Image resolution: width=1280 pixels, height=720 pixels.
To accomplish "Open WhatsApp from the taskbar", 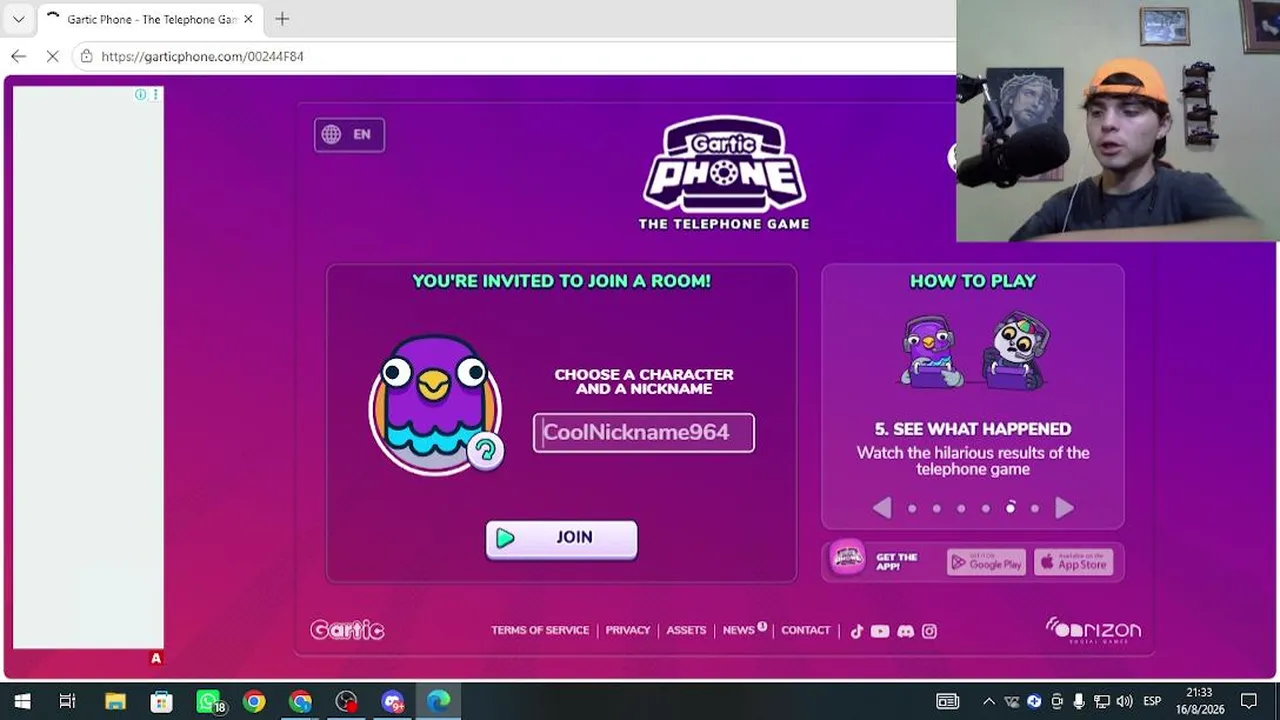I will (x=208, y=701).
